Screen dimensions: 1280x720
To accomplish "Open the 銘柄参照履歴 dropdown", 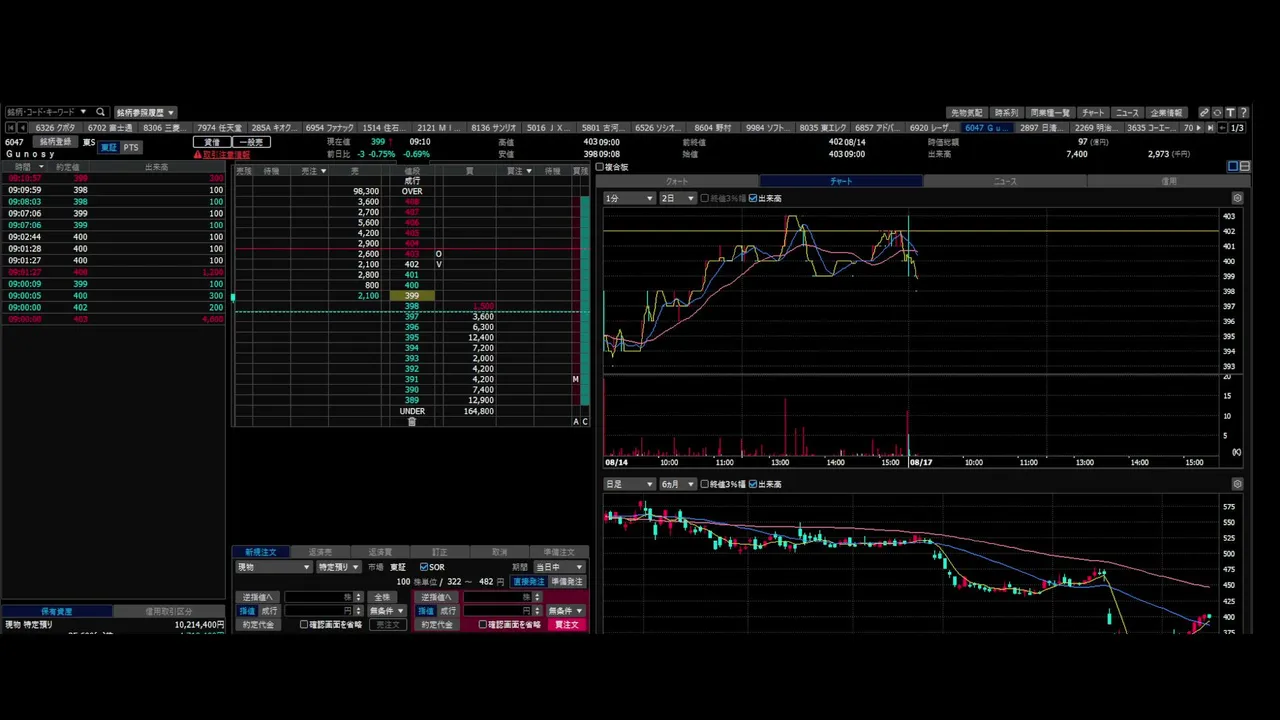I will (x=145, y=112).
